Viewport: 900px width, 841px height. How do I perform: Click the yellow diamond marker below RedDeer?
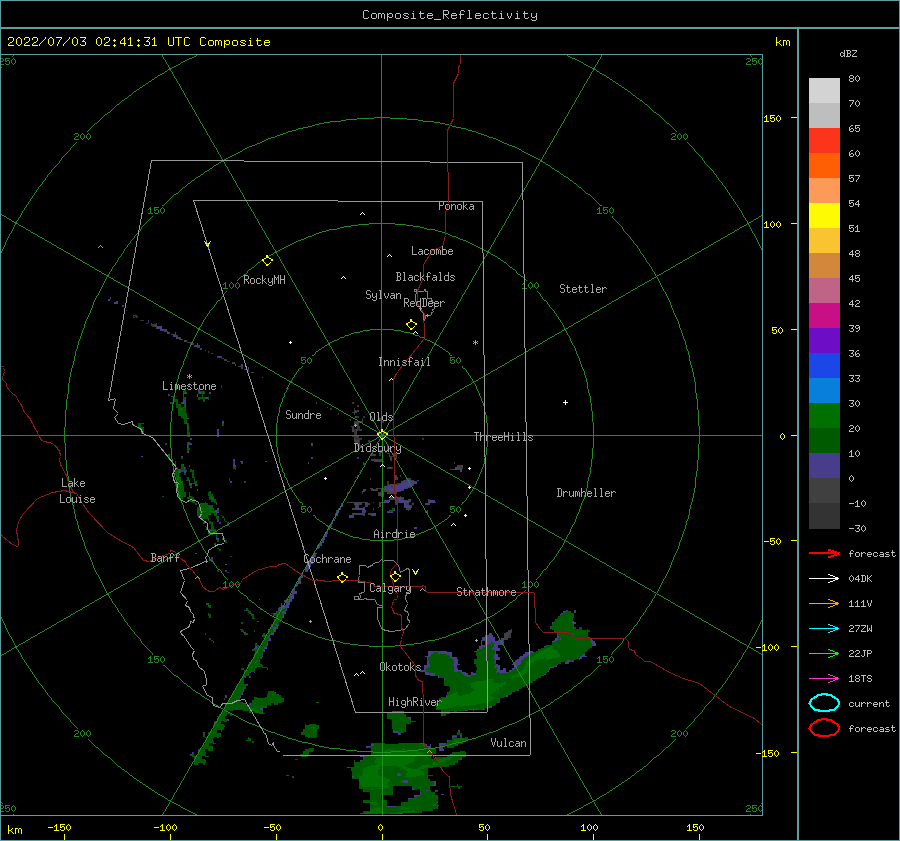point(412,325)
